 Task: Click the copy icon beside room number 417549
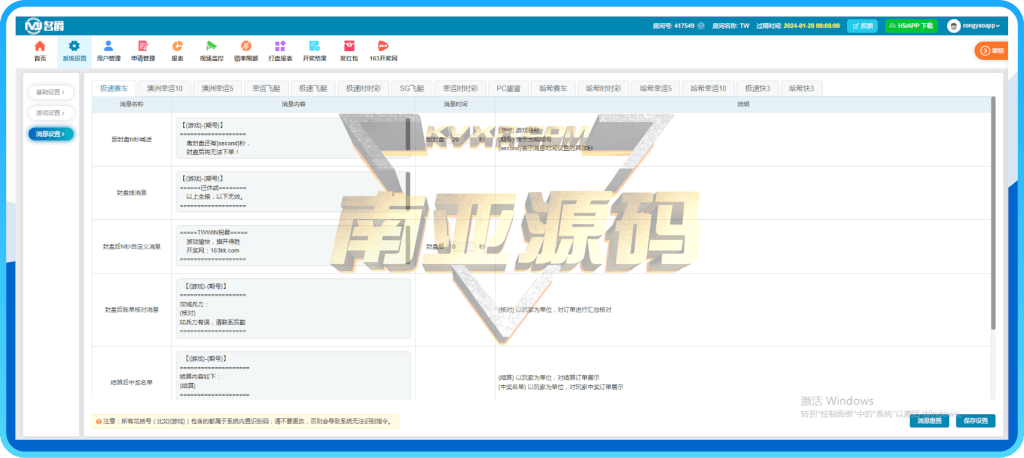701,26
